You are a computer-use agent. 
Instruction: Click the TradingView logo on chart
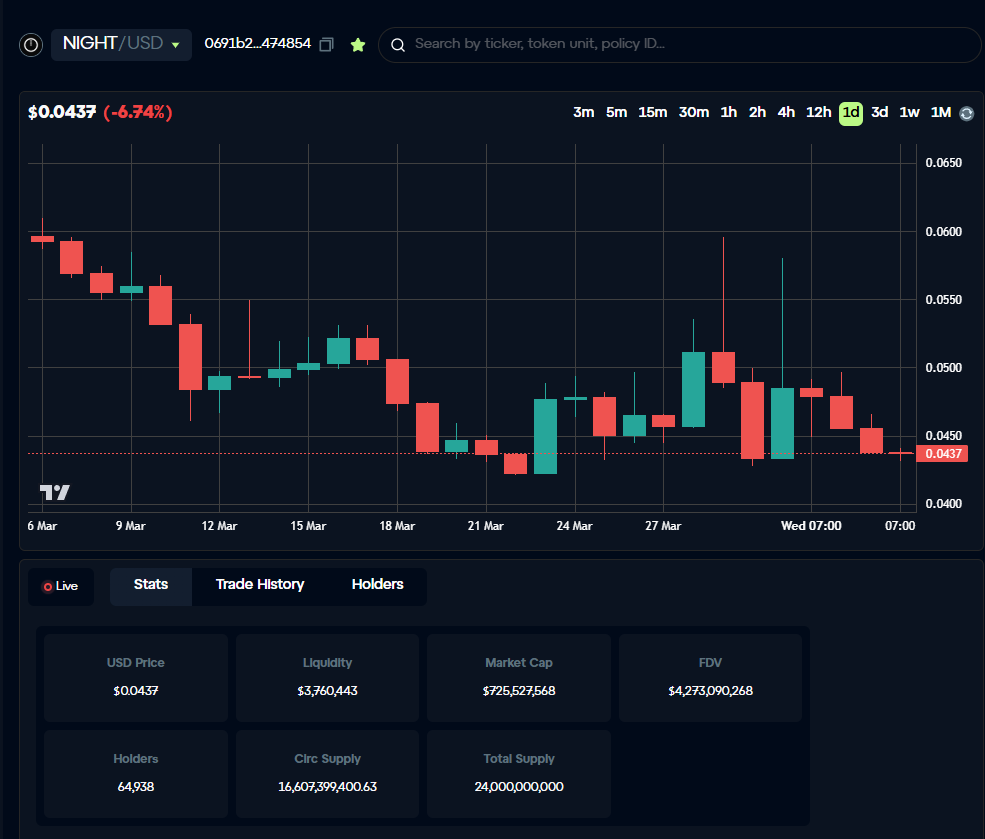[x=55, y=492]
